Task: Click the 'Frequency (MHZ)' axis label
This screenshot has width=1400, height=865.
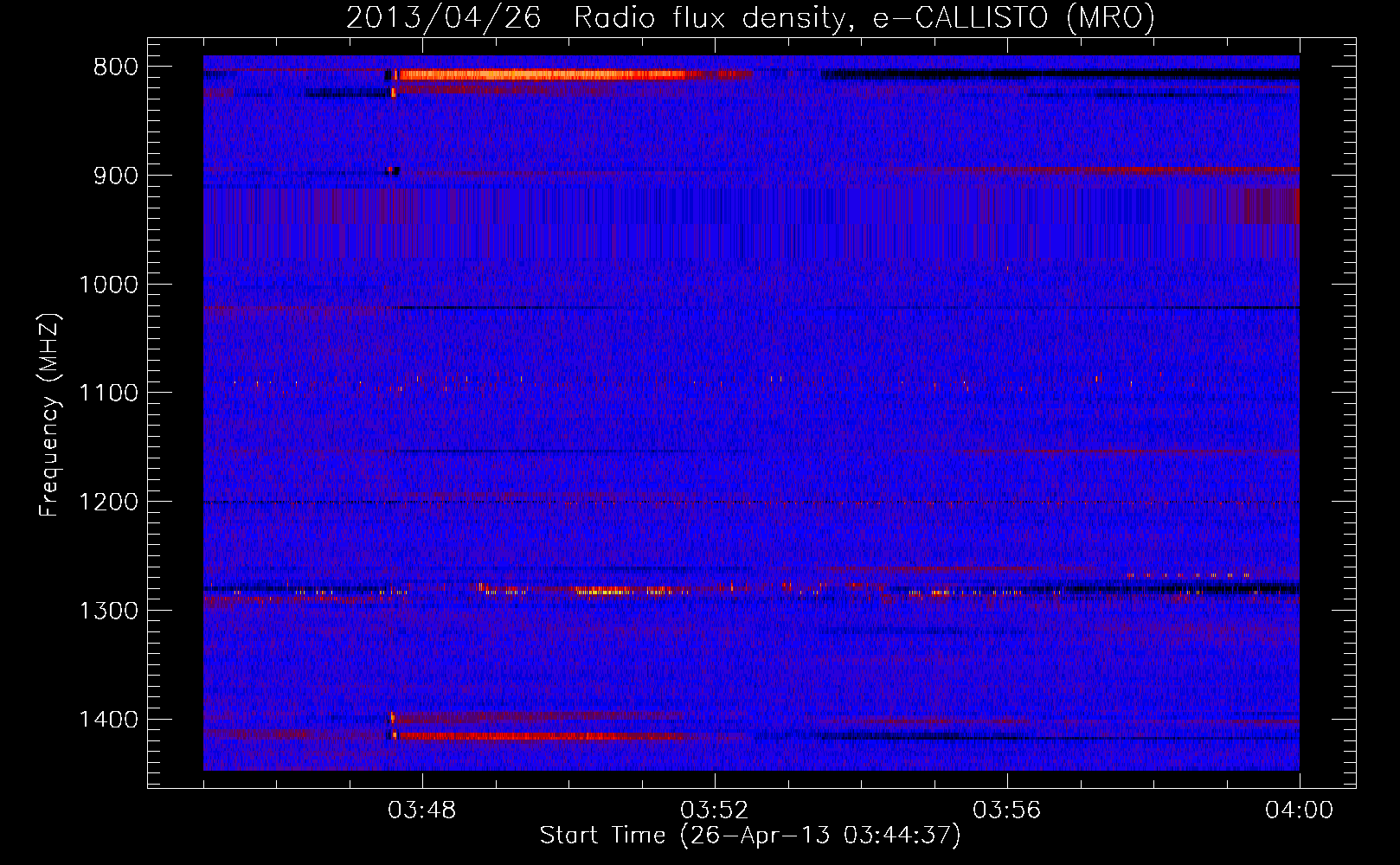Action: click(50, 415)
